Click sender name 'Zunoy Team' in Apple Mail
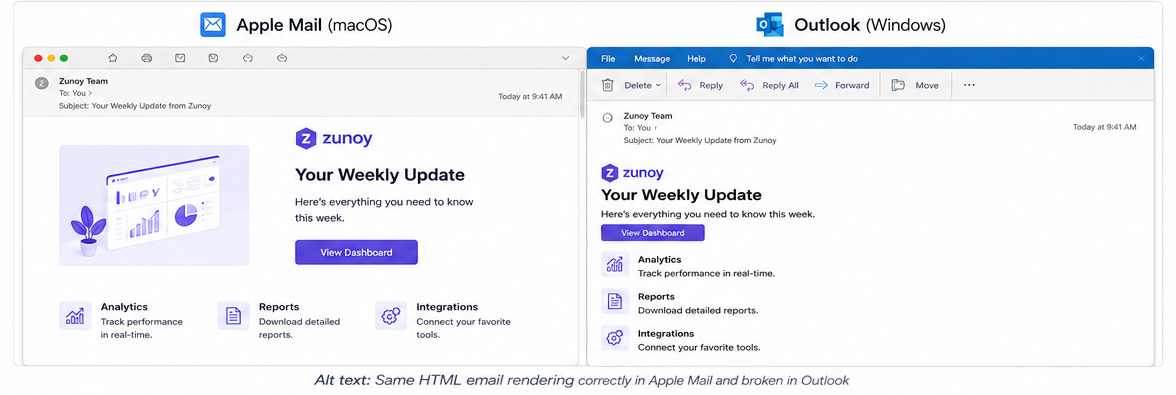This screenshot has height=395, width=1176. click(x=83, y=81)
